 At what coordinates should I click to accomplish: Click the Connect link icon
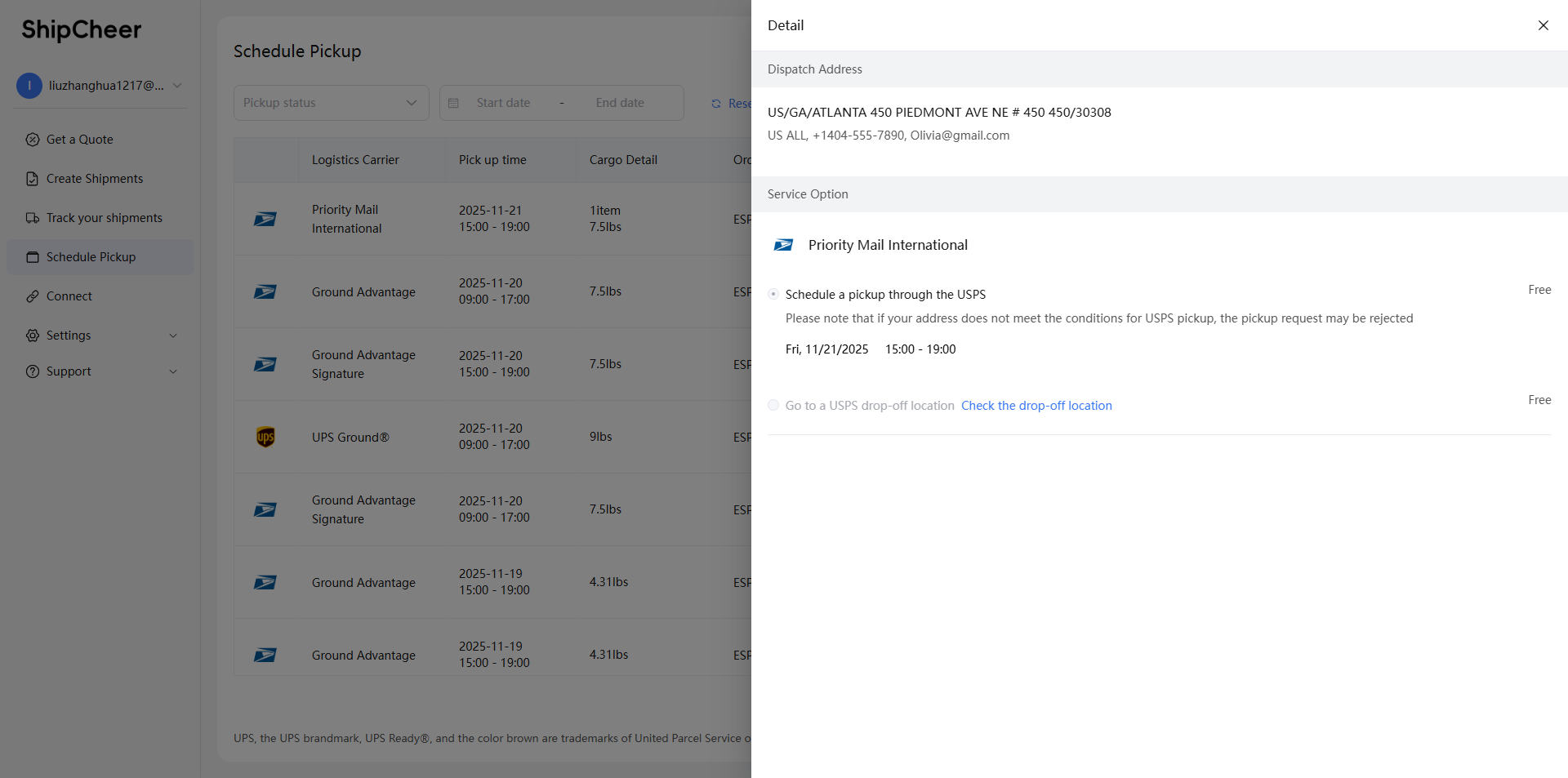pos(33,296)
